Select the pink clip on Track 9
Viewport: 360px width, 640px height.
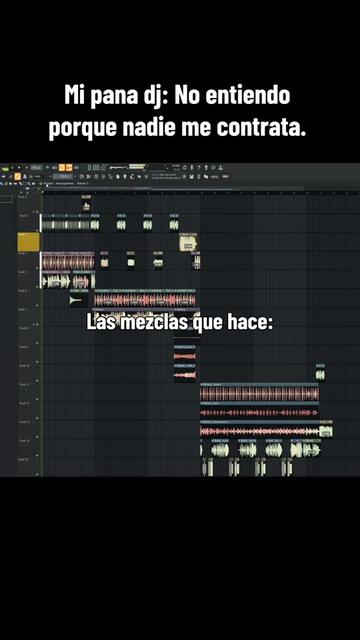185,354
